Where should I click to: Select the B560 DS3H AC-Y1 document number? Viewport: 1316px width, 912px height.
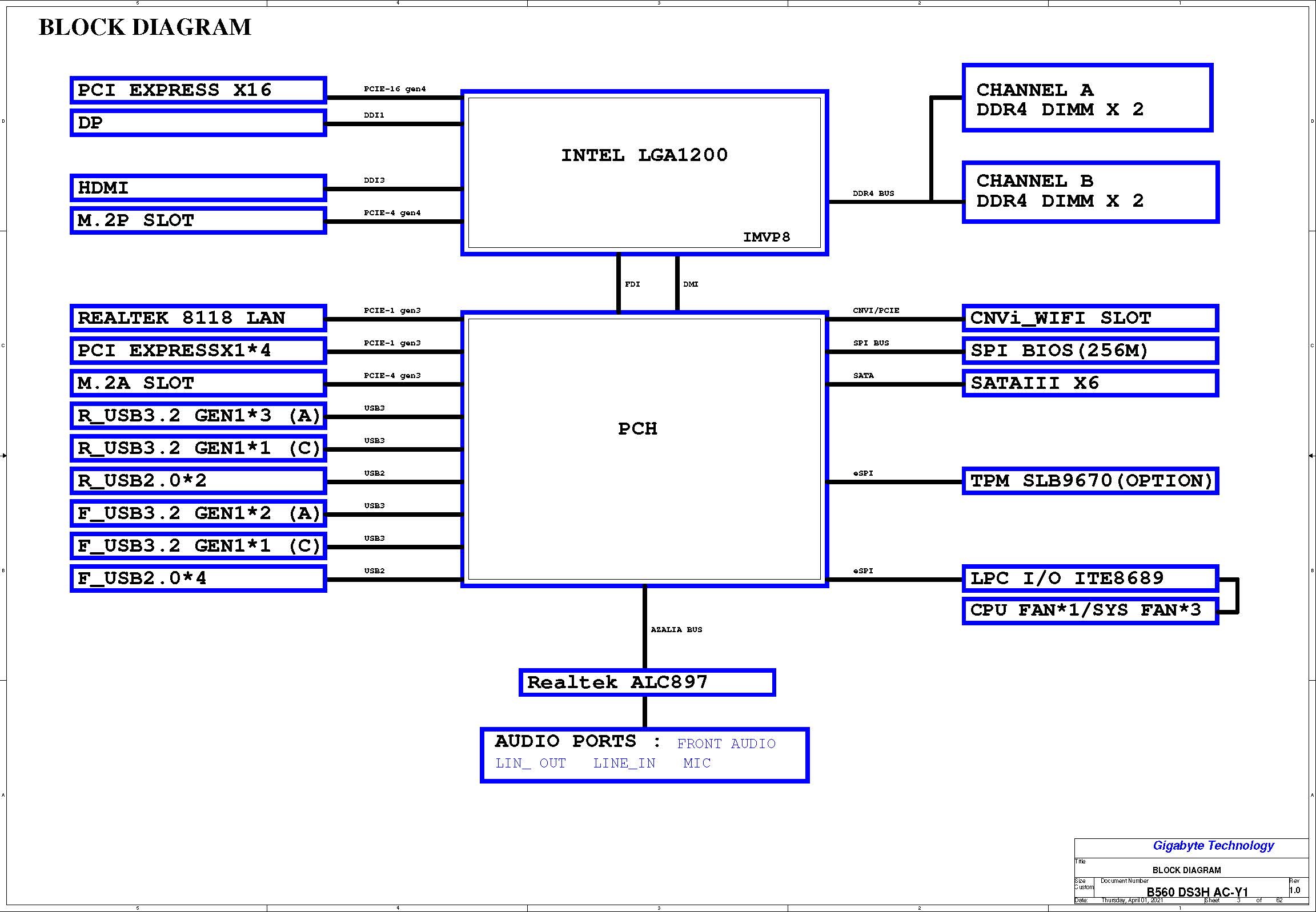[x=1197, y=892]
